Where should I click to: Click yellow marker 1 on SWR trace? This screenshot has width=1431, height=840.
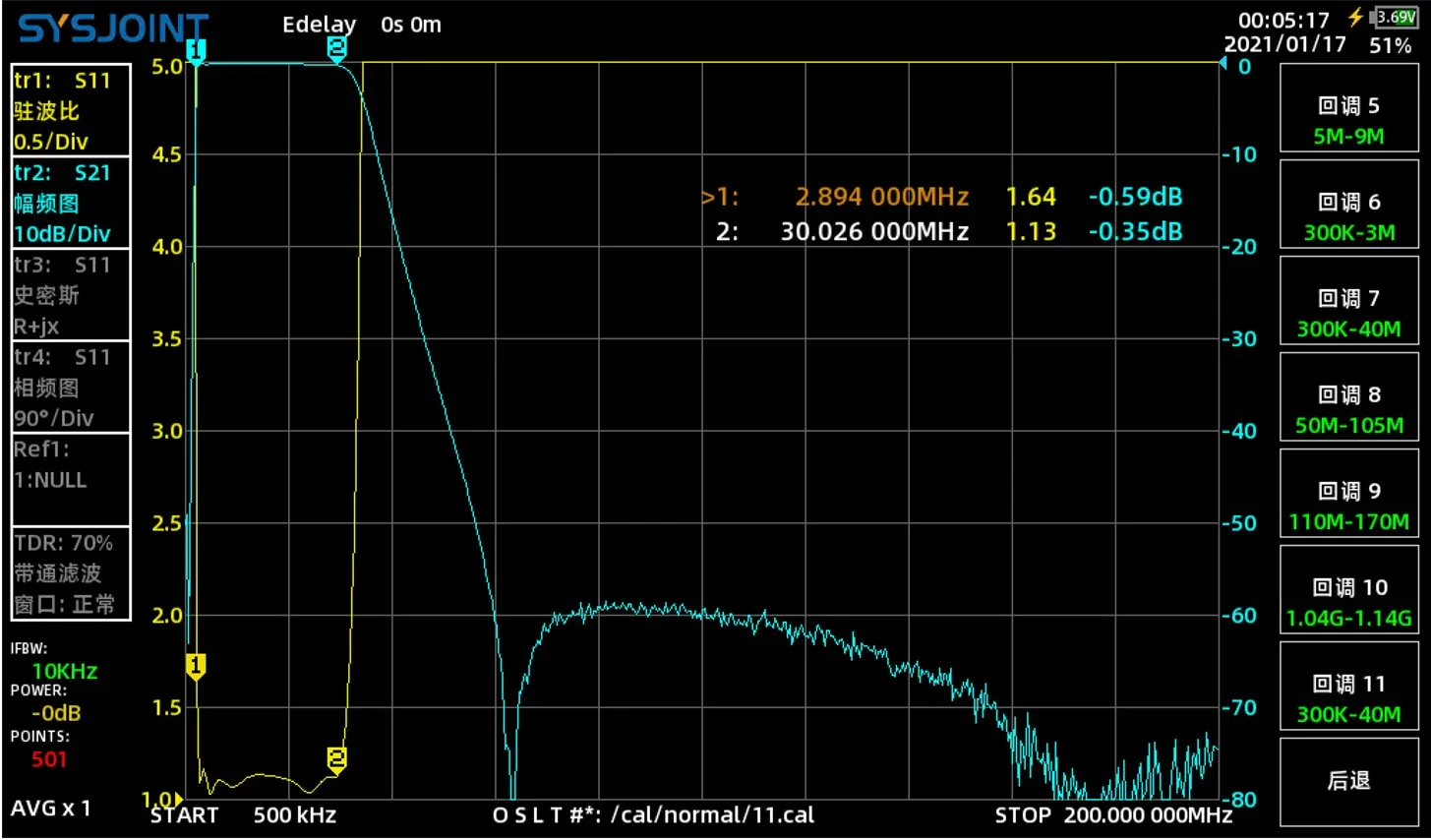click(196, 667)
